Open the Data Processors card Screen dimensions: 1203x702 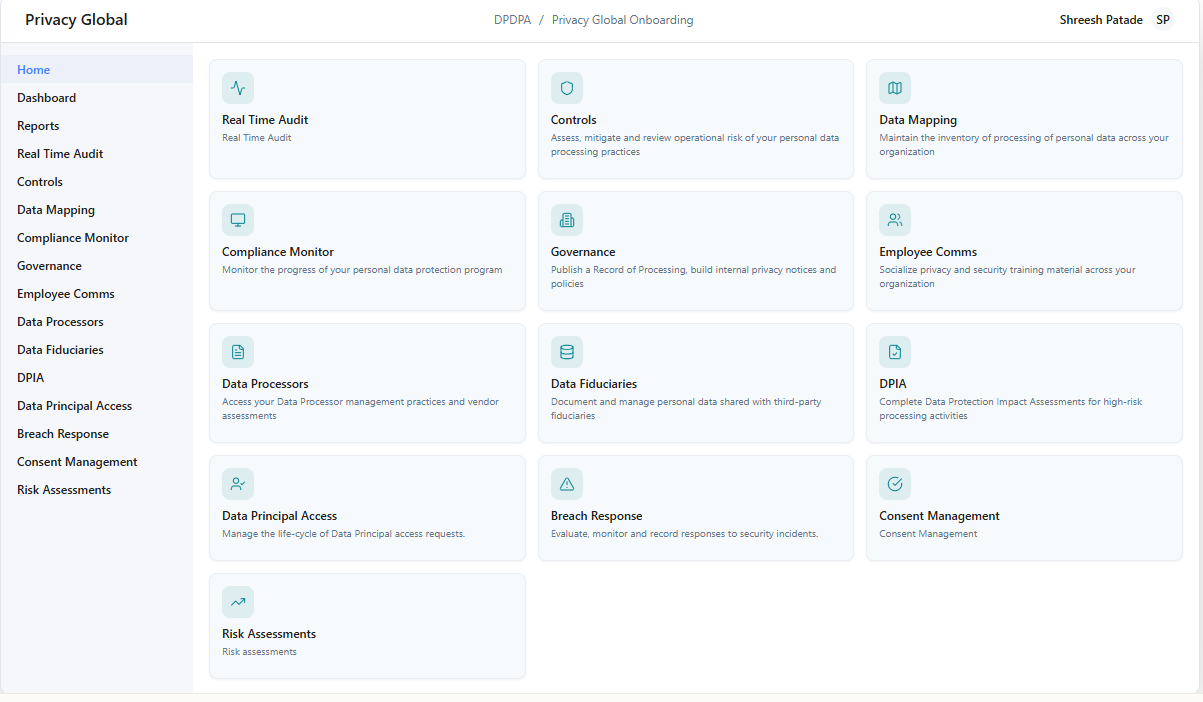367,383
